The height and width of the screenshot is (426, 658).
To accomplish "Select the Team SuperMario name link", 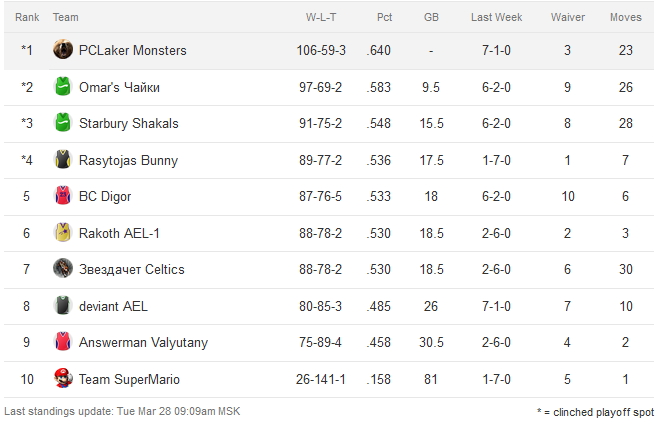I will pyautogui.click(x=129, y=379).
